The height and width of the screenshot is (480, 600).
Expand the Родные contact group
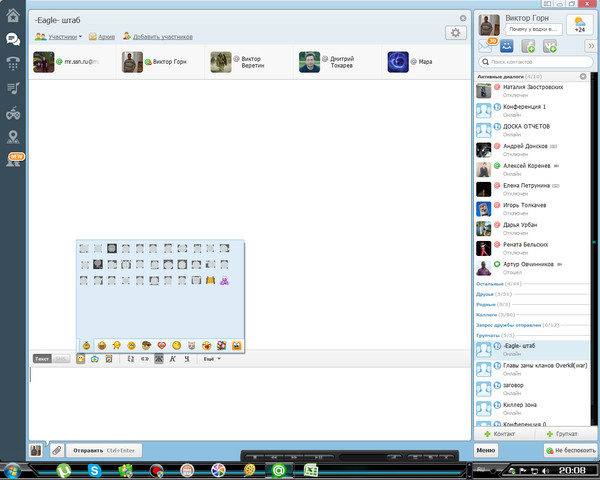coord(486,305)
